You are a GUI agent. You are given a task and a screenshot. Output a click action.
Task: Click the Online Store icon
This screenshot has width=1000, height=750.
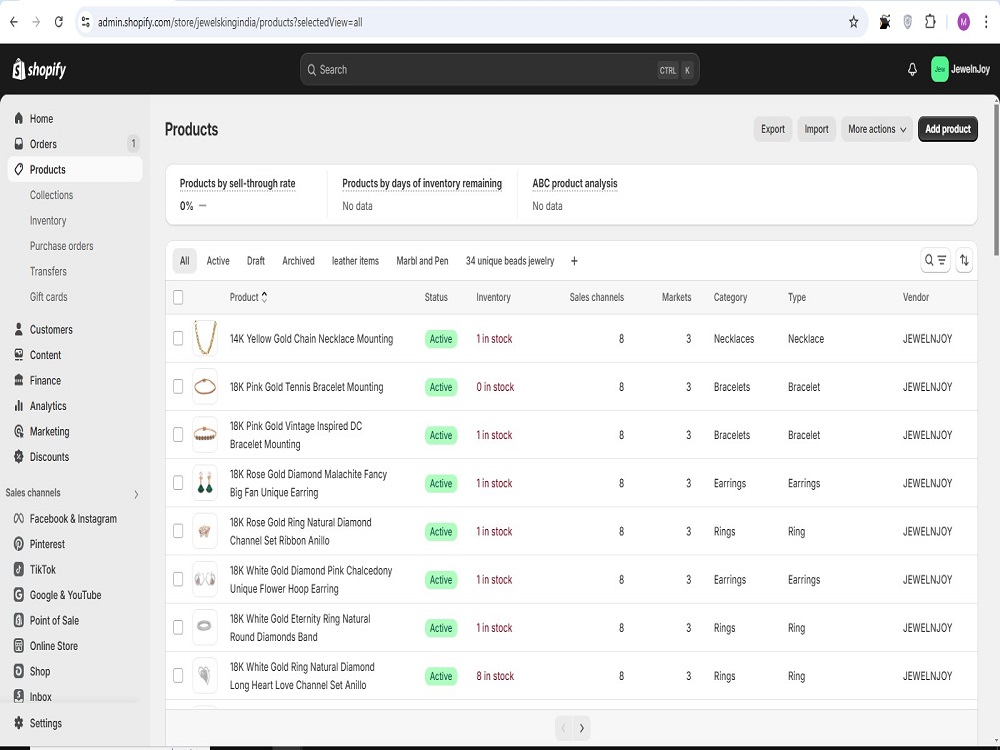click(18, 646)
